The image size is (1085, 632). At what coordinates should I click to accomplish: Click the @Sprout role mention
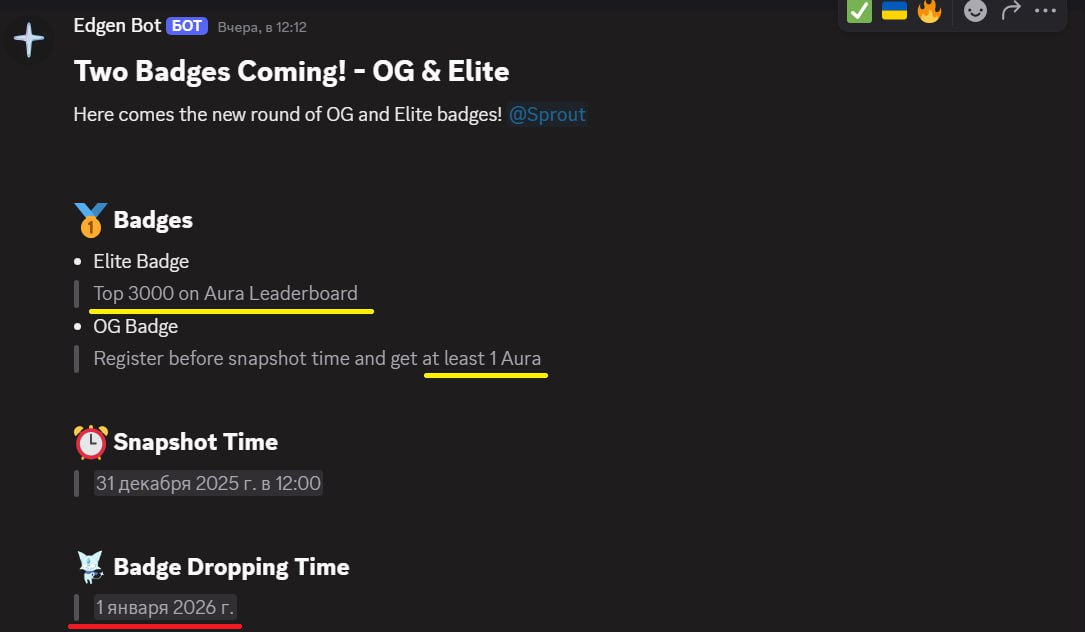[547, 114]
